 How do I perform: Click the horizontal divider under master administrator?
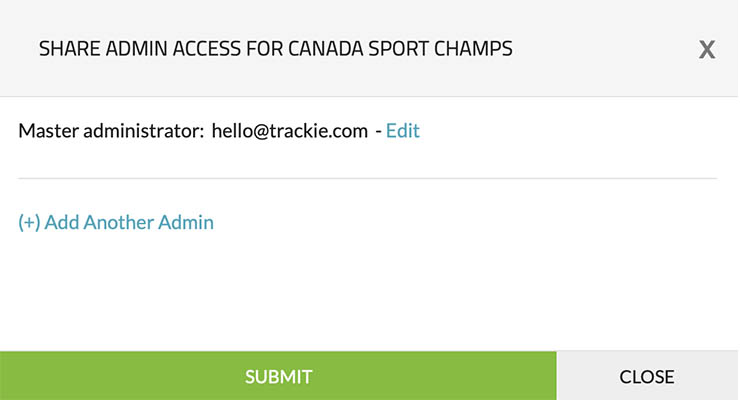click(x=368, y=178)
